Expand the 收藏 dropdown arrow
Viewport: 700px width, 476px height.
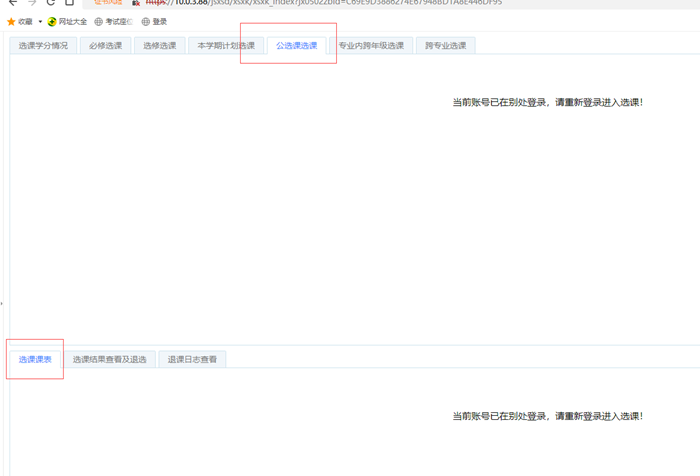40,21
